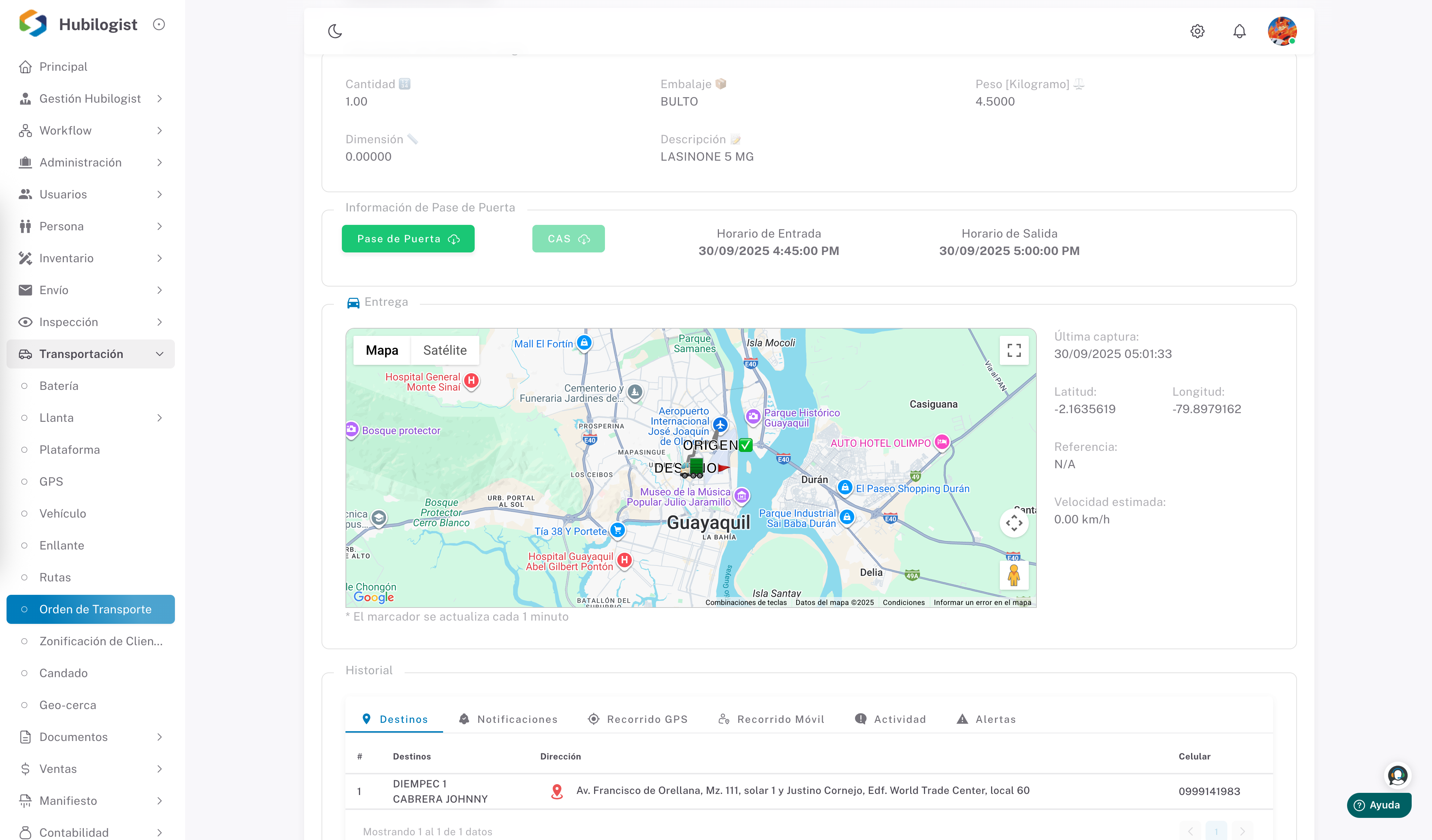The height and width of the screenshot is (840, 1432).
Task: Click the green CAS download button
Action: coord(568,239)
